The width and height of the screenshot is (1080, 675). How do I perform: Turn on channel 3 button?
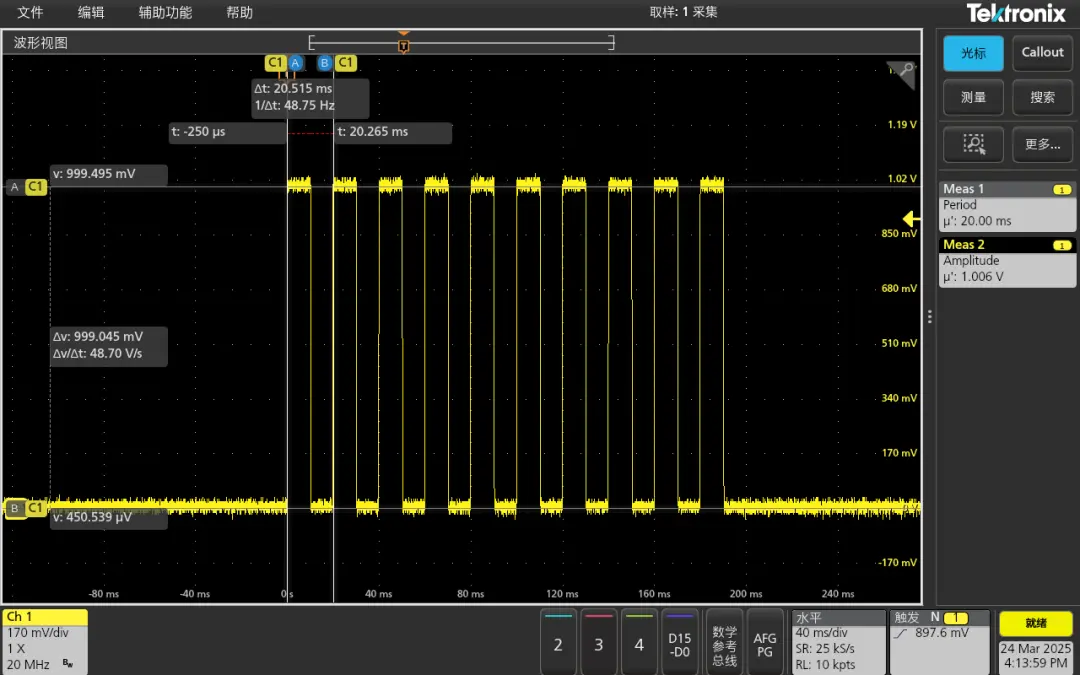(x=599, y=643)
